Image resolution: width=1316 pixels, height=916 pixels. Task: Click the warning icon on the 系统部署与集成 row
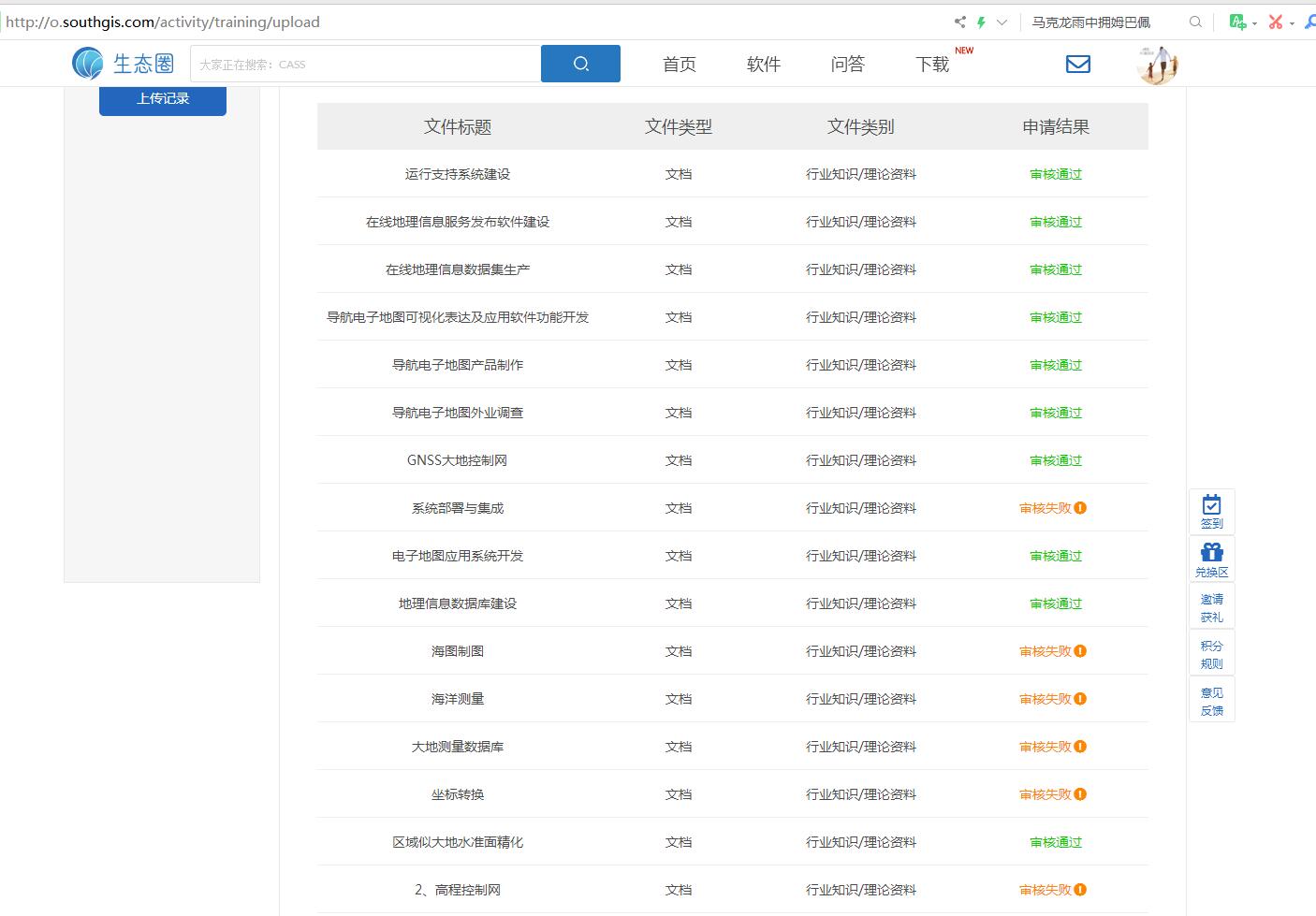coord(1080,508)
